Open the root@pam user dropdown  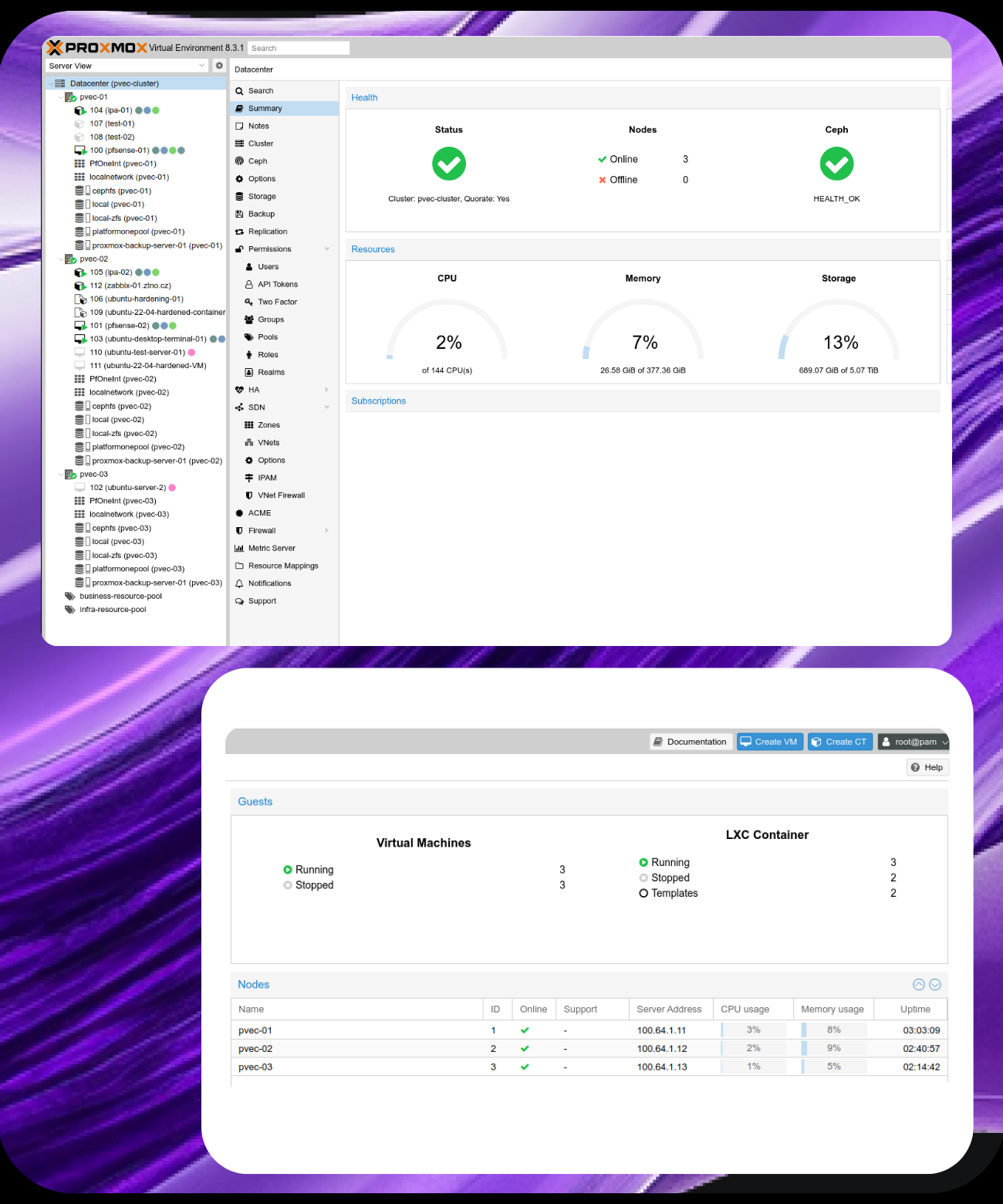tap(914, 742)
